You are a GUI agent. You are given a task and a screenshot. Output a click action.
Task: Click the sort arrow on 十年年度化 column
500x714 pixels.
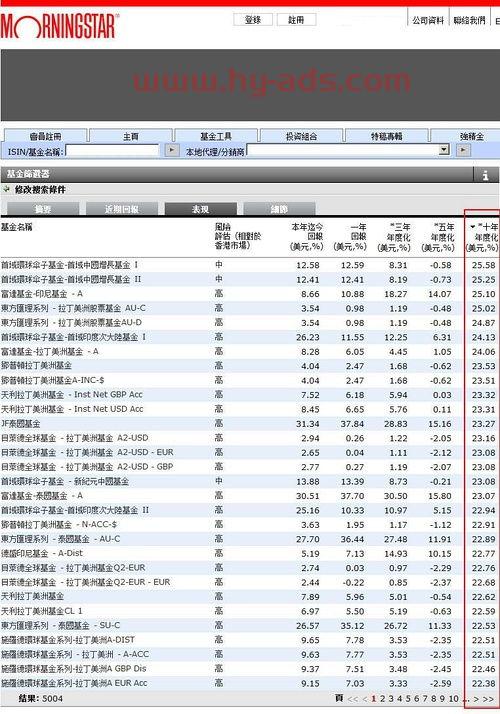pos(472,226)
